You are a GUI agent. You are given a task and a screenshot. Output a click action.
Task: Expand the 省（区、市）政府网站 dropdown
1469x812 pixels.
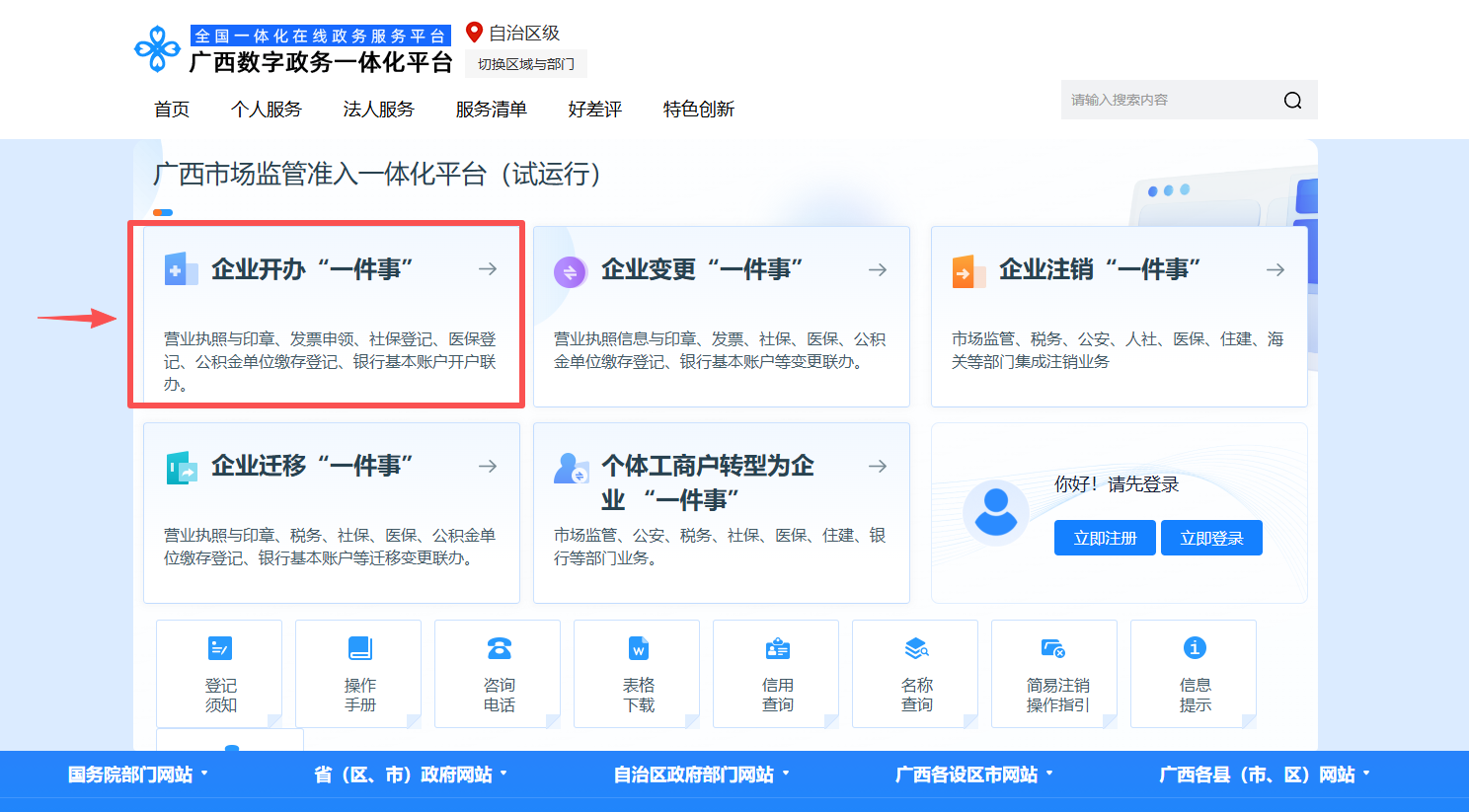[410, 775]
